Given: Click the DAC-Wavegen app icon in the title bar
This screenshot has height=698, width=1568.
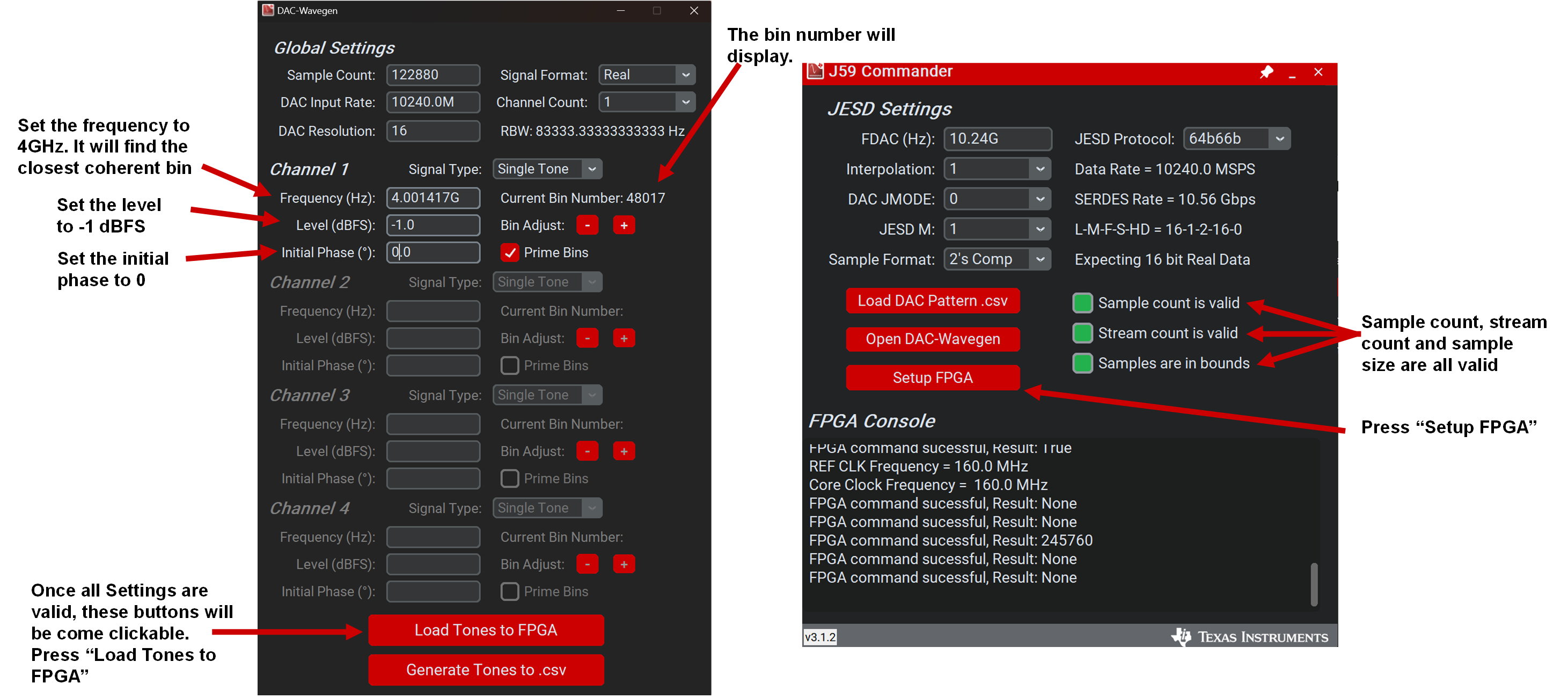Looking at the screenshot, I should coord(267,10).
